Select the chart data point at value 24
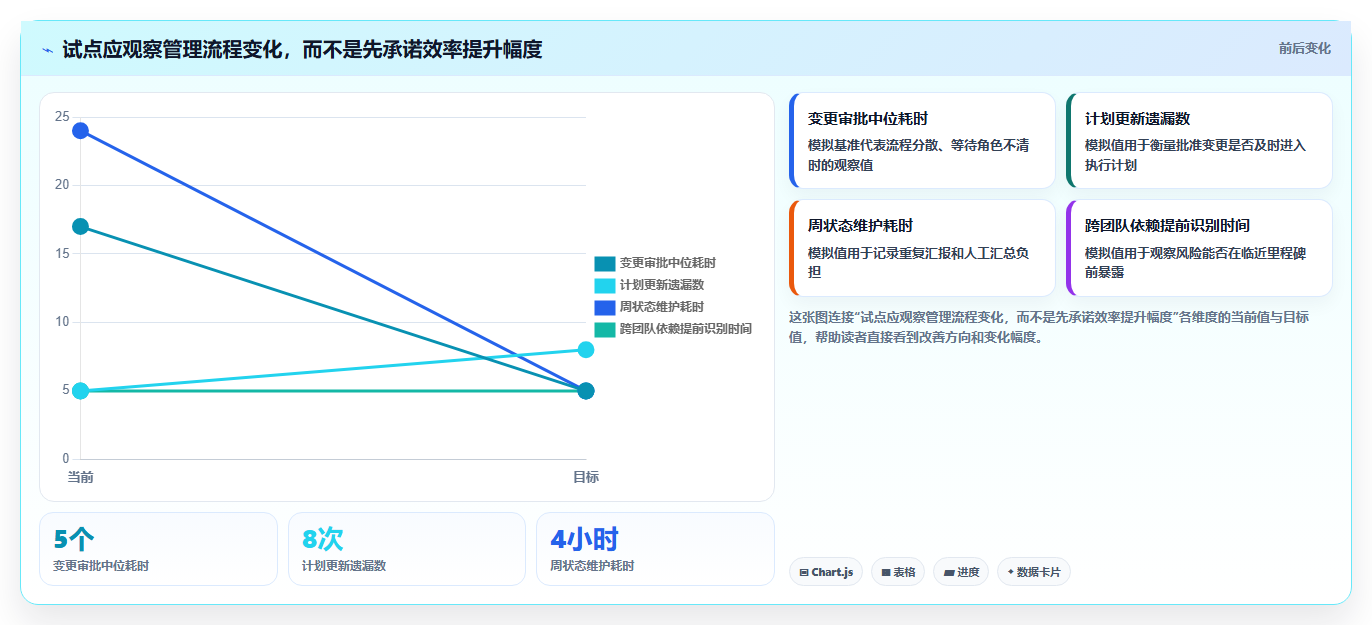Screen dimensions: 1372x625 (80, 131)
